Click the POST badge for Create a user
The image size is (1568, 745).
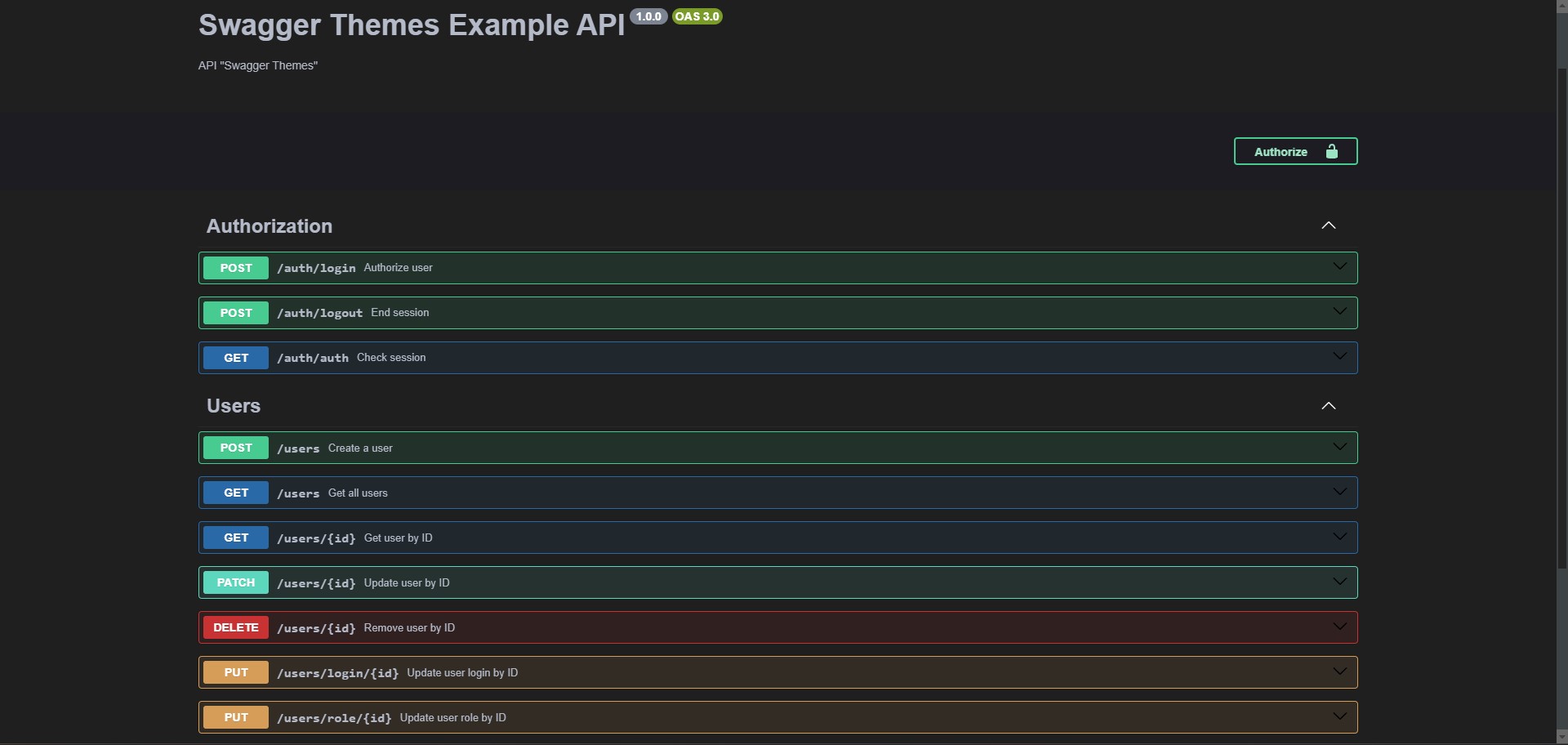point(236,448)
